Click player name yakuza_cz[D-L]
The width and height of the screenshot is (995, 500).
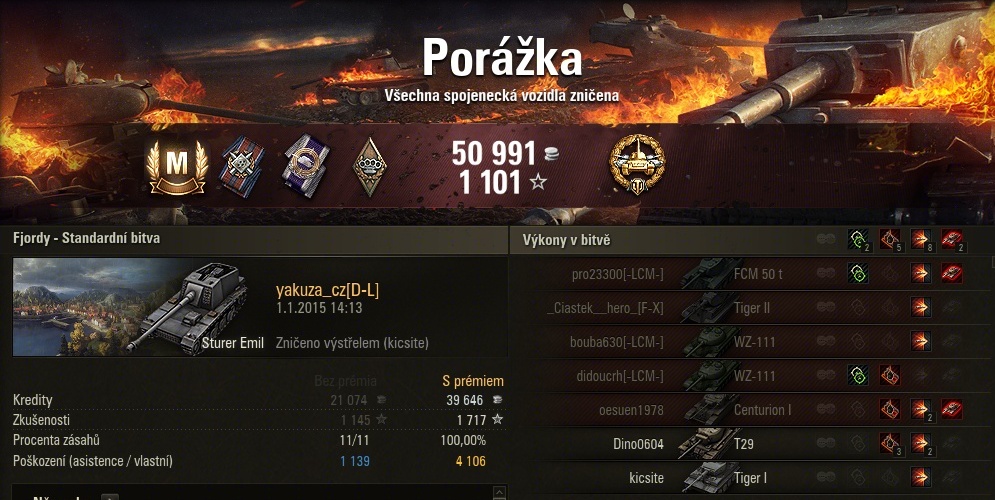point(327,291)
